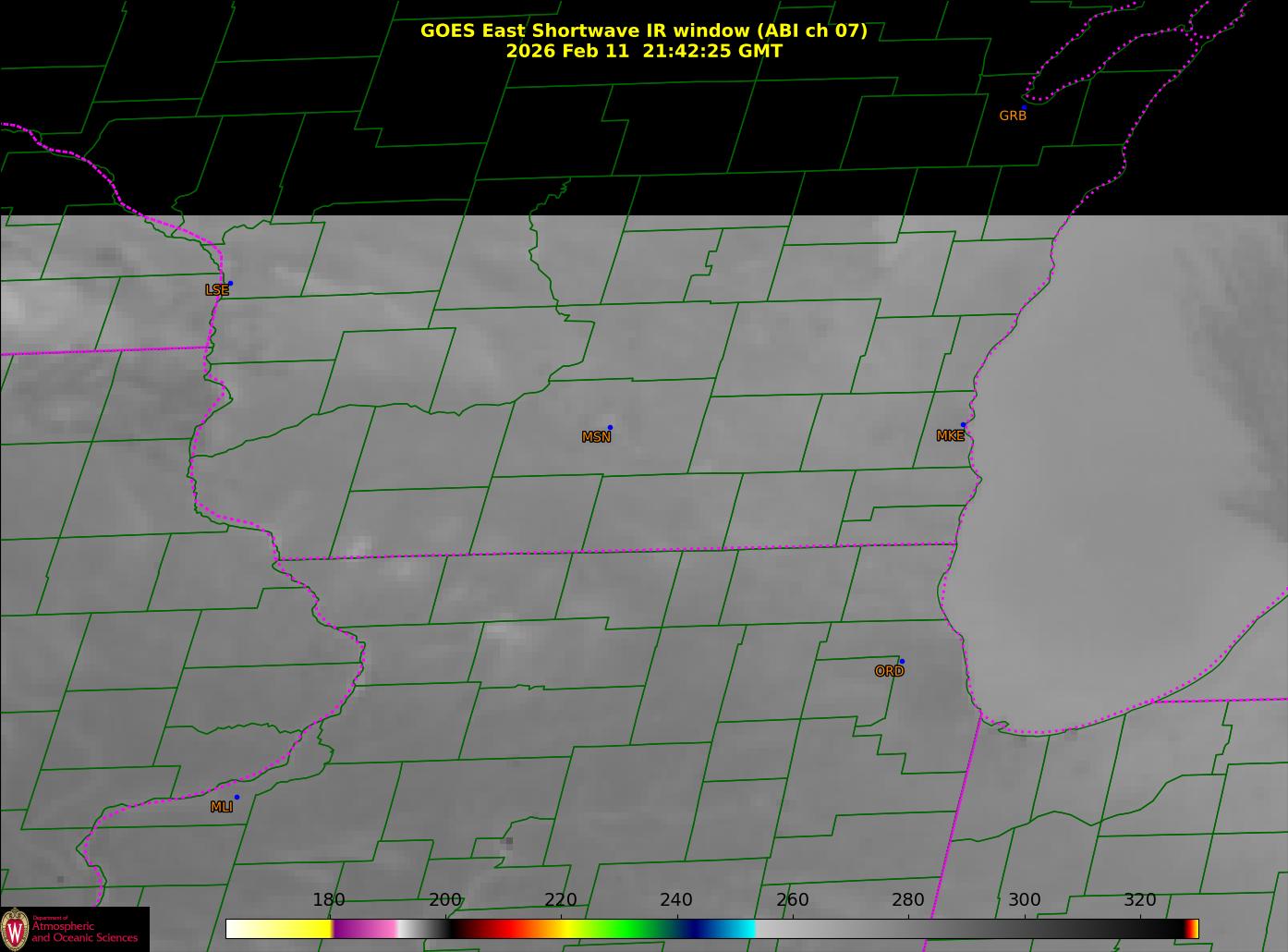Click the MSN station label
The image size is (1288, 952).
click(x=596, y=437)
